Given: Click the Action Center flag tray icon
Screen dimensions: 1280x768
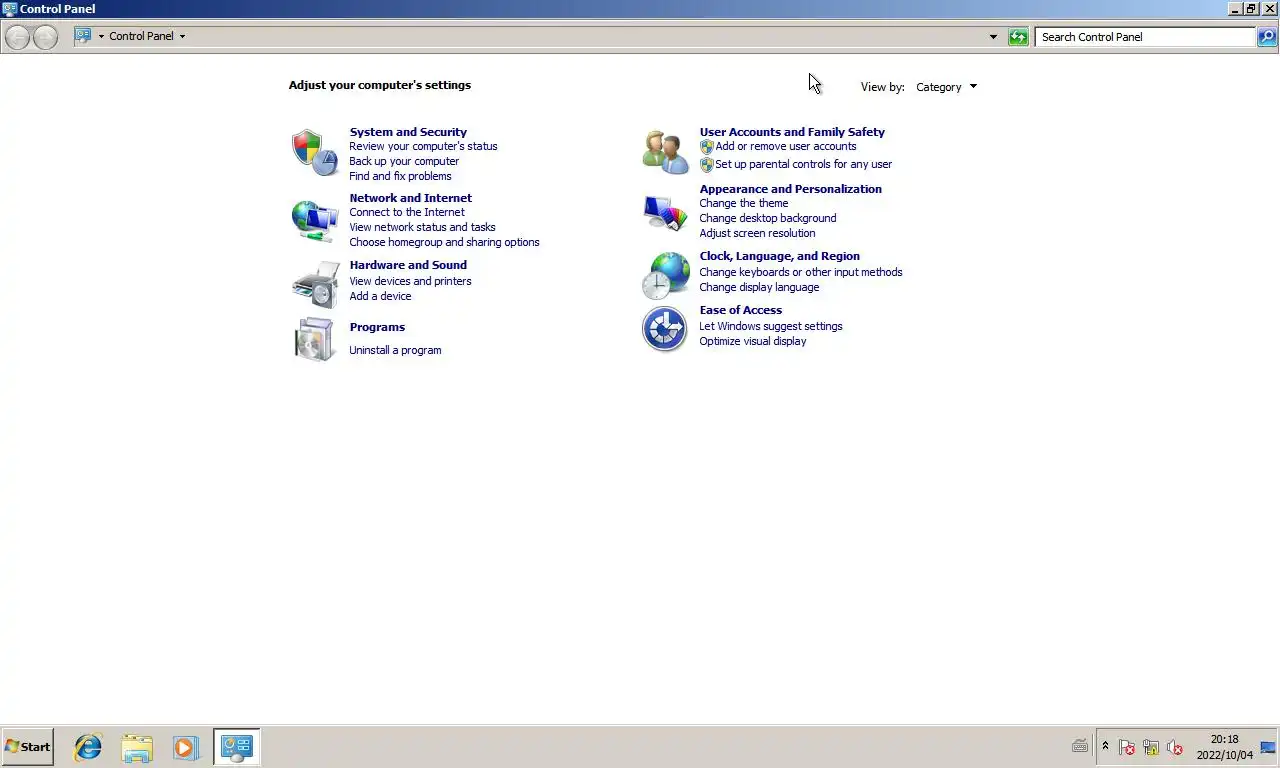Looking at the screenshot, I should (x=1127, y=747).
